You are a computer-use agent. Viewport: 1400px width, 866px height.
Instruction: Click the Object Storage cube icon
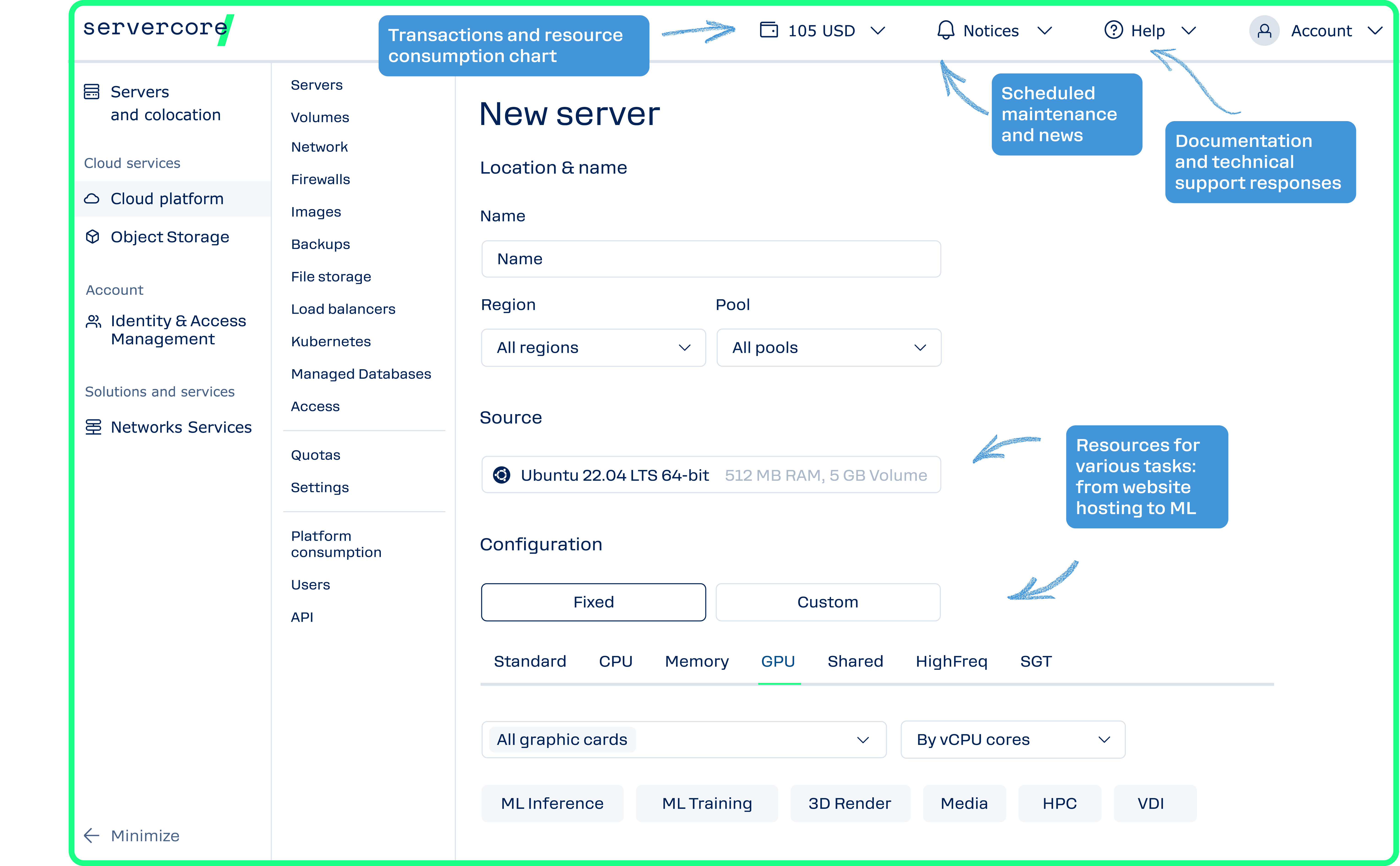[92, 236]
